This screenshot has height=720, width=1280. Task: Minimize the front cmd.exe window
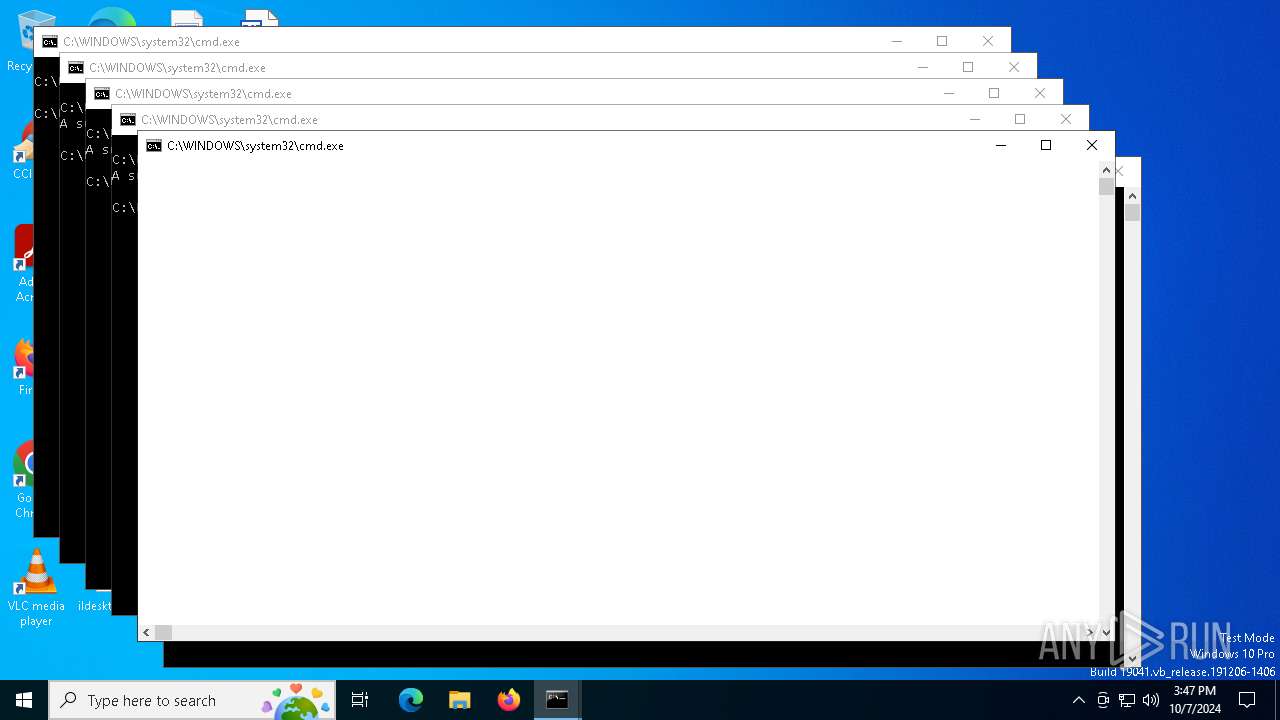(x=1000, y=145)
